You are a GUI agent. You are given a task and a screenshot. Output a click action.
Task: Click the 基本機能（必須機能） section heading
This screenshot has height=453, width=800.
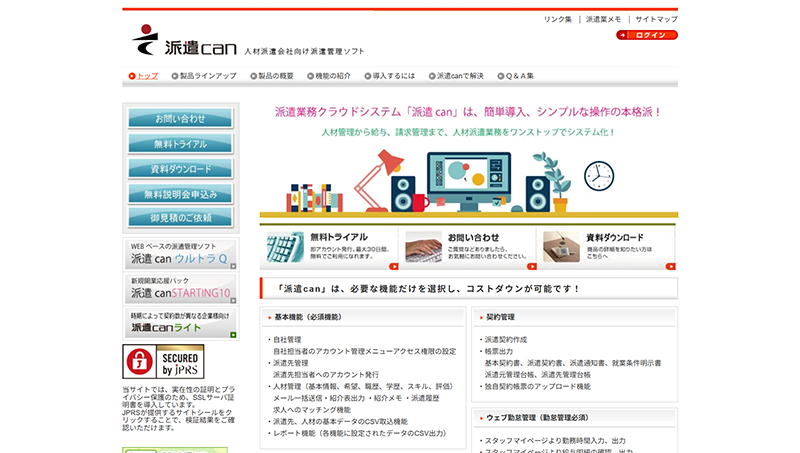(x=308, y=317)
